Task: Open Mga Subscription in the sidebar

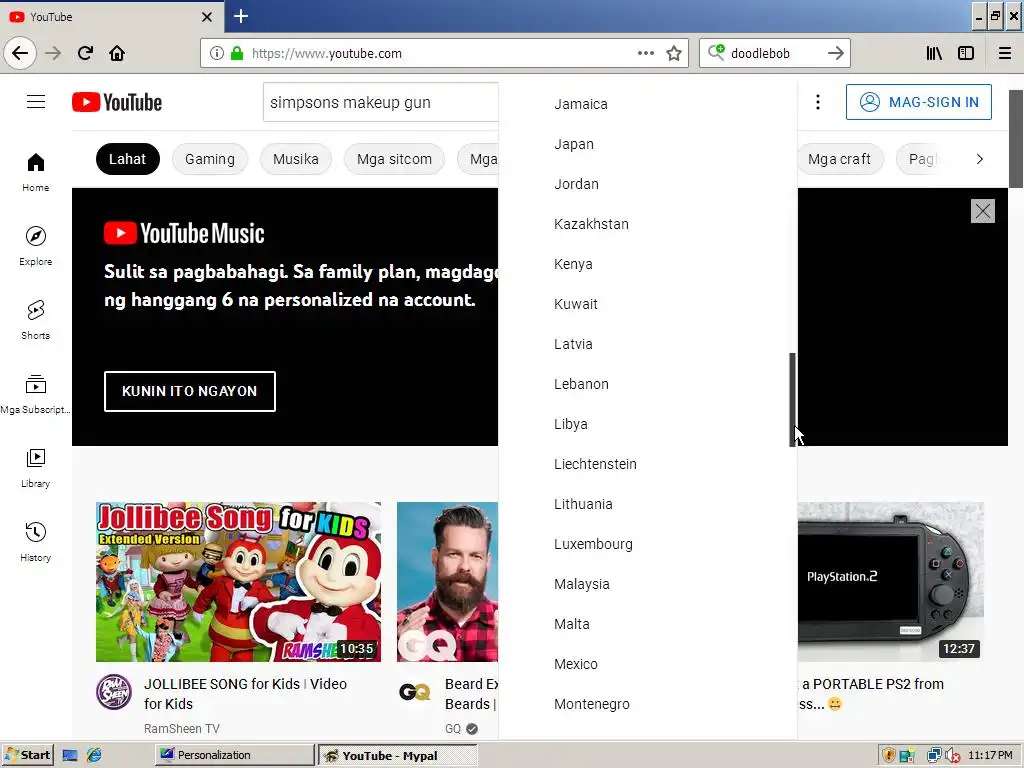Action: [35, 394]
